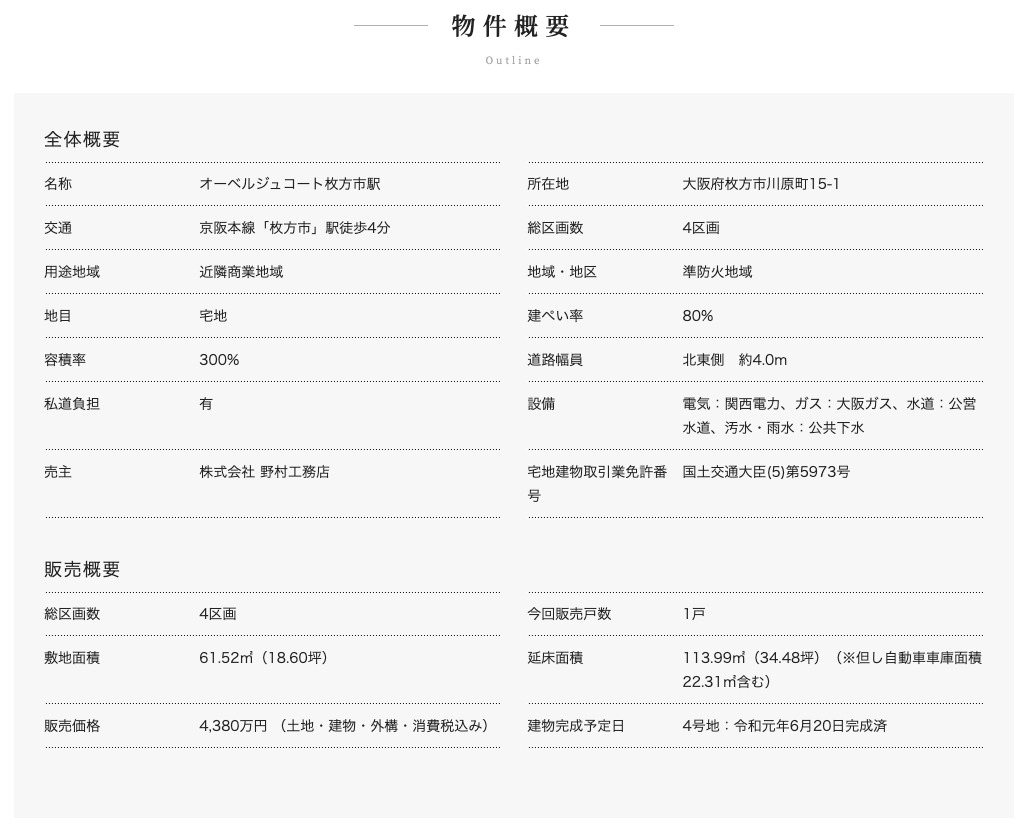The image size is (1024, 824).
Task: Click the 近隣商業地域 zoning value
Action: coord(240,272)
